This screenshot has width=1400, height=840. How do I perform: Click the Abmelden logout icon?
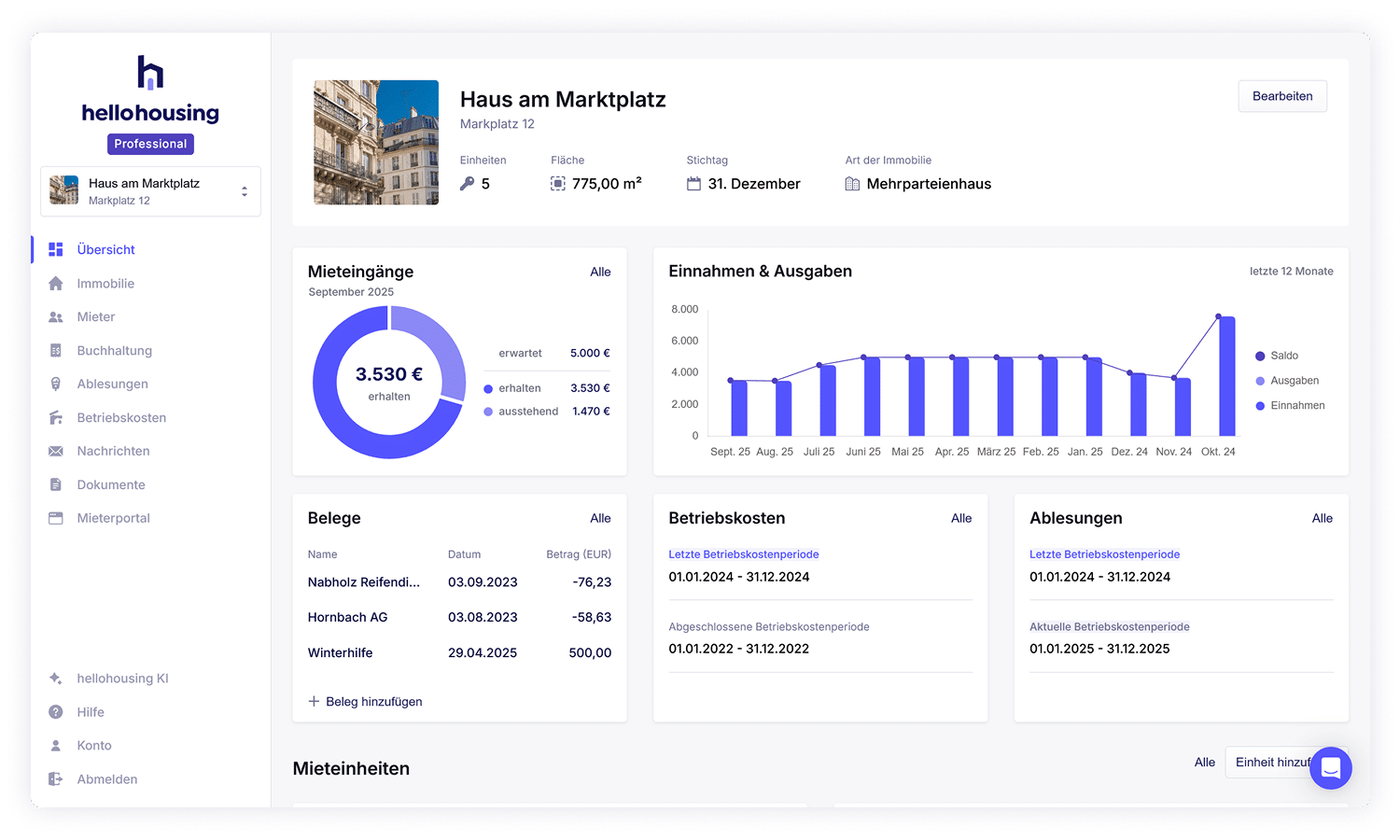pos(56,779)
